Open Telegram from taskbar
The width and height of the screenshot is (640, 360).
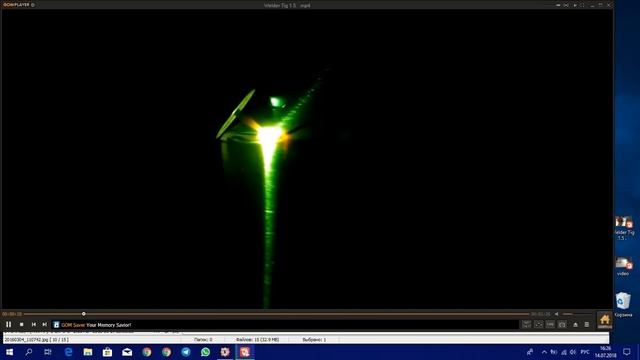[186, 352]
